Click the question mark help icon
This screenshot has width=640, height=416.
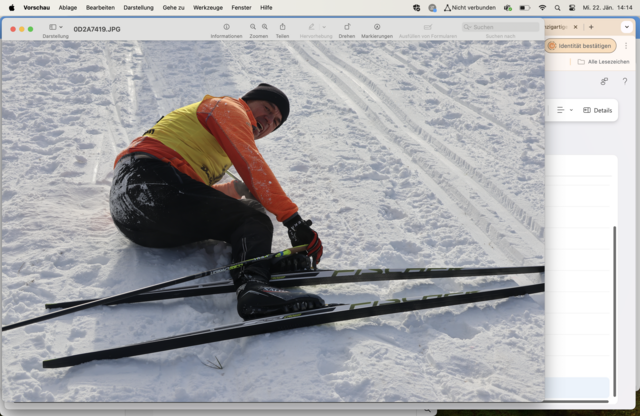[x=625, y=81]
